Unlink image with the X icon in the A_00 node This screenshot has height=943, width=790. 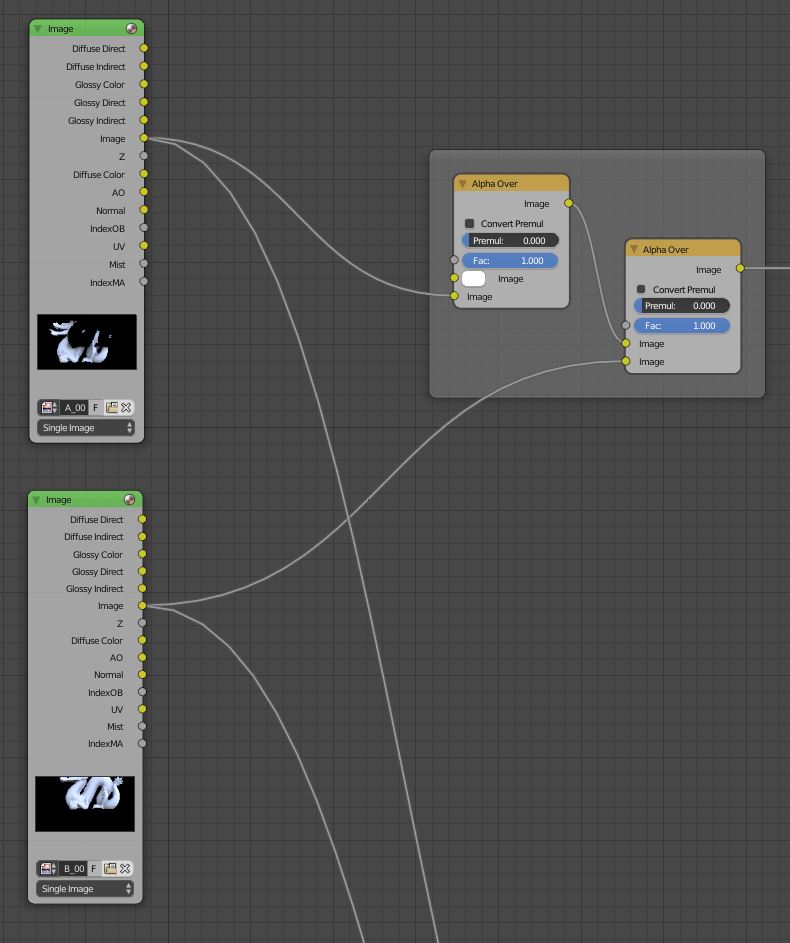coord(126,408)
